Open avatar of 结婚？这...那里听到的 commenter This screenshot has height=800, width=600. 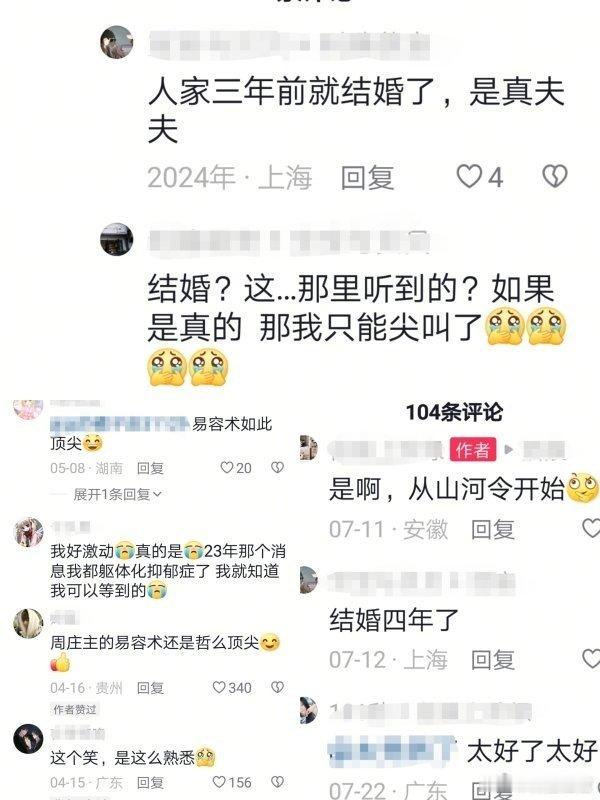coord(117,239)
